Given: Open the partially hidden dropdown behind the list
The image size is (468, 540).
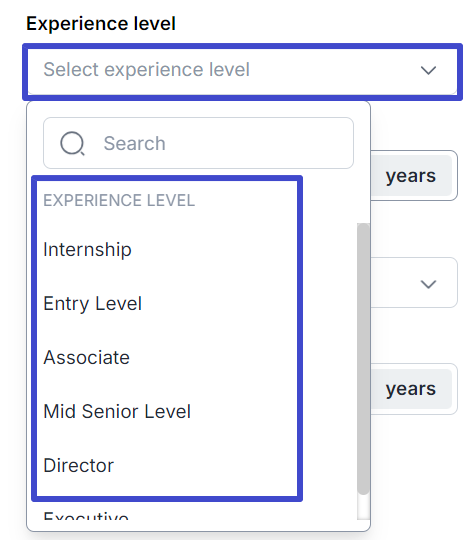Looking at the screenshot, I should point(414,282).
